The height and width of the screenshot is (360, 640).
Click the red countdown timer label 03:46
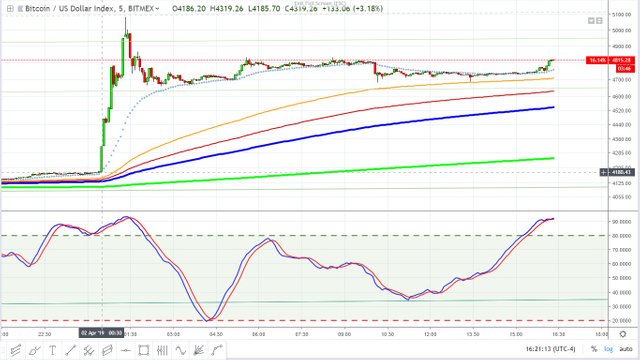pos(624,69)
